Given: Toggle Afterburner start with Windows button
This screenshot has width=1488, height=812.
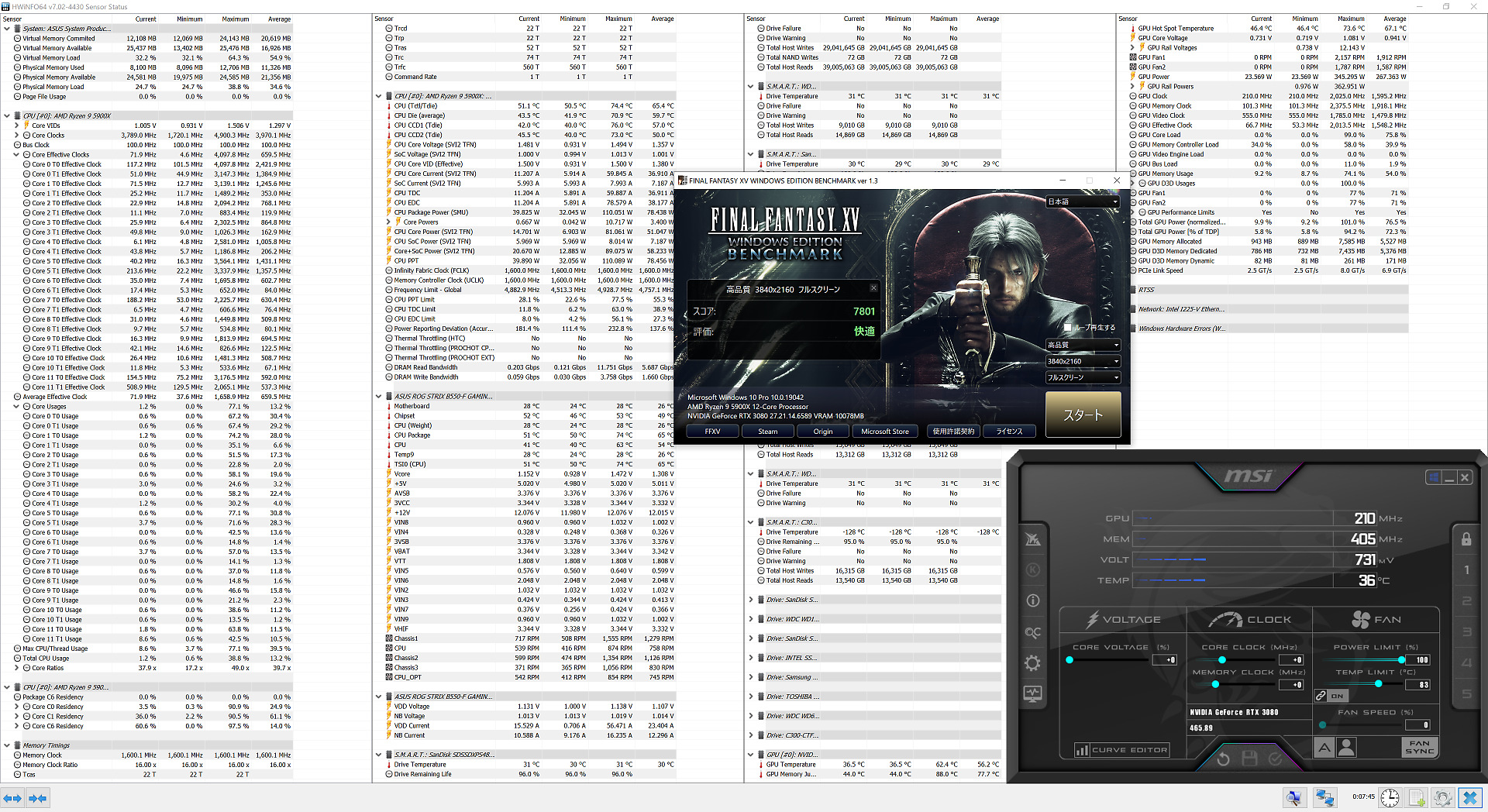Looking at the screenshot, I should (x=1434, y=477).
